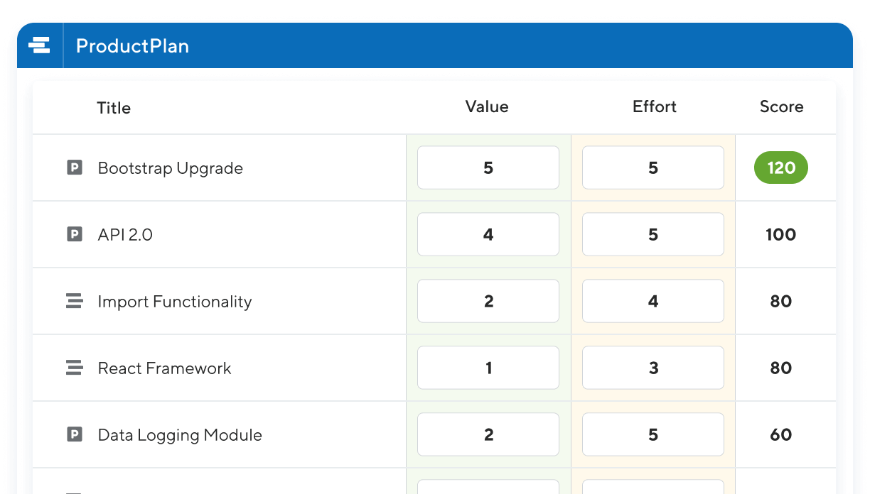
Task: Open the Bootstrap Upgrade title
Action: [x=170, y=168]
